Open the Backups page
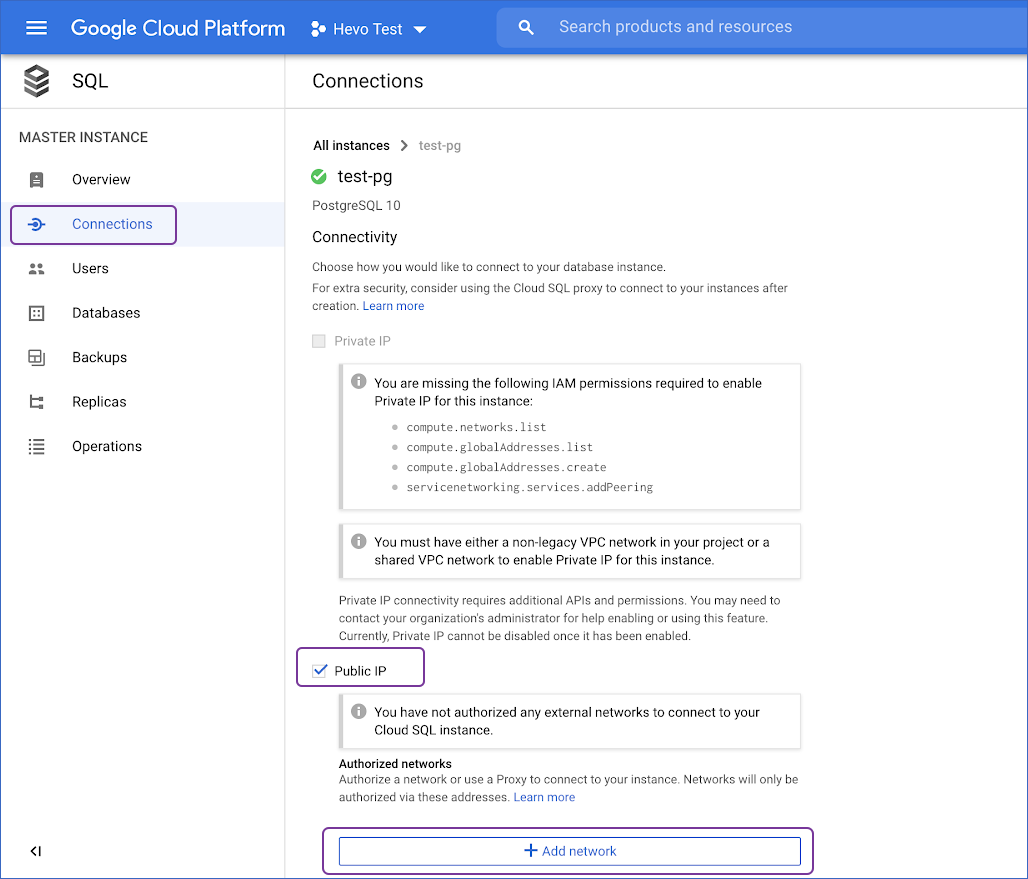This screenshot has width=1028, height=879. [x=100, y=358]
